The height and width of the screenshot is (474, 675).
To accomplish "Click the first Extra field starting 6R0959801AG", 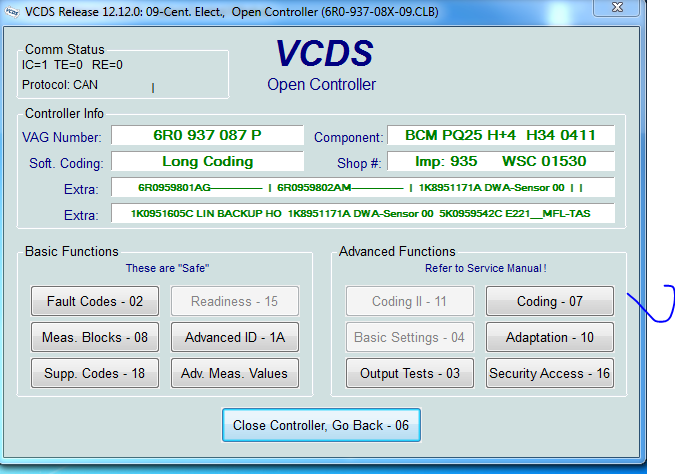I will (362, 187).
